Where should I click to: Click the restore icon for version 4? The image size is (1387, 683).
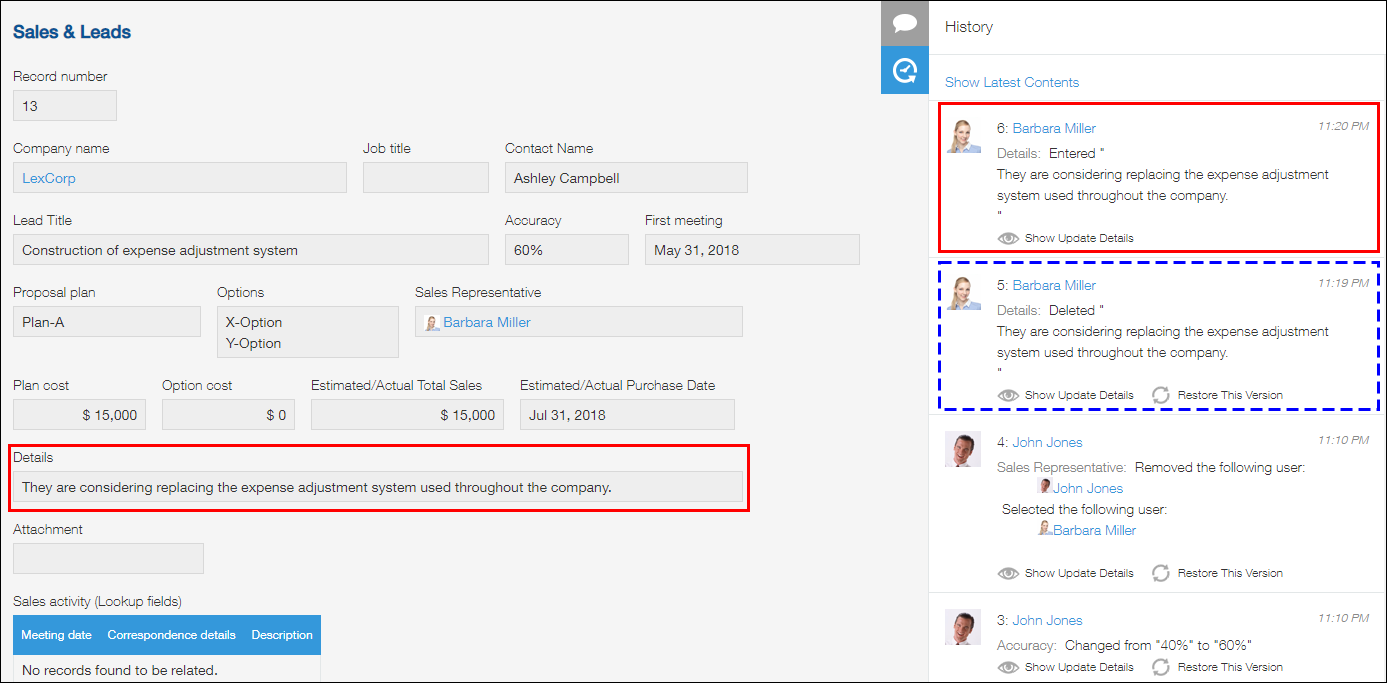click(1161, 573)
